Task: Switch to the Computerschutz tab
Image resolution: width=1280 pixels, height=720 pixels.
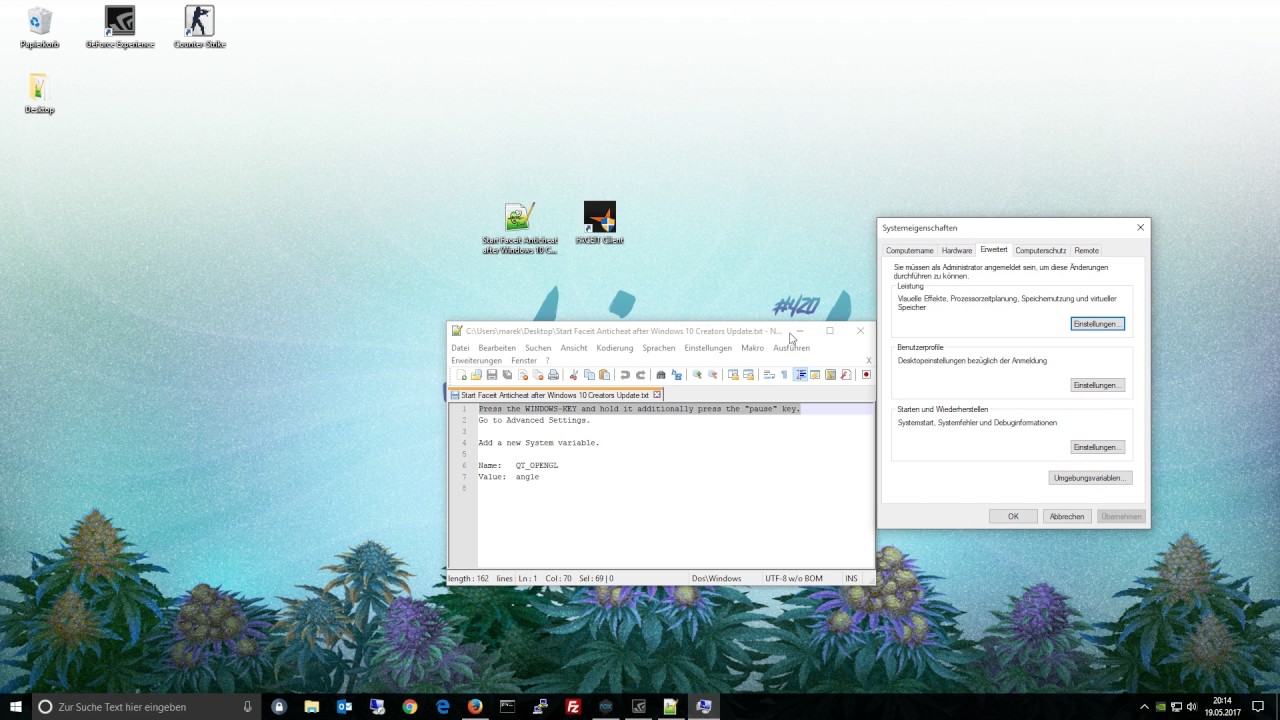Action: click(x=1041, y=250)
